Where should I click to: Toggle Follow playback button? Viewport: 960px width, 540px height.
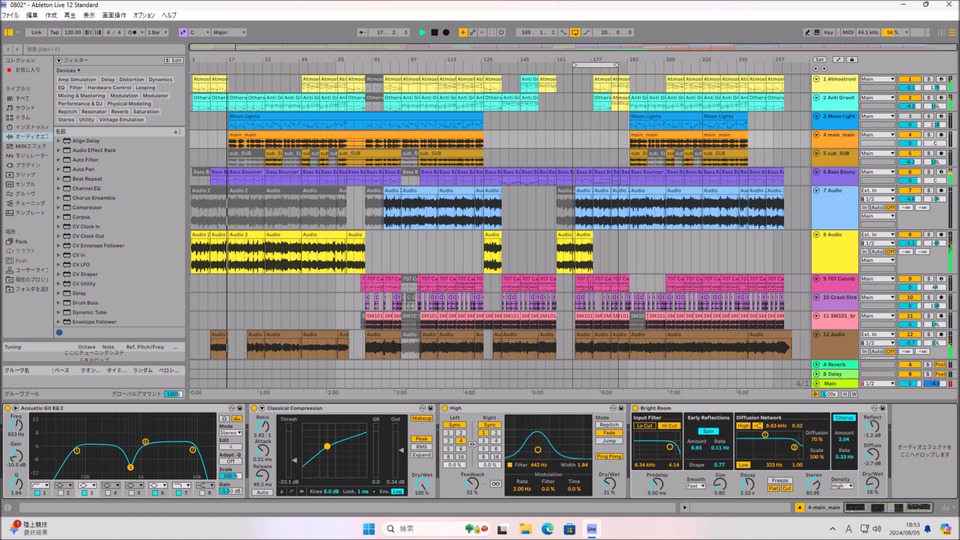coord(362,32)
